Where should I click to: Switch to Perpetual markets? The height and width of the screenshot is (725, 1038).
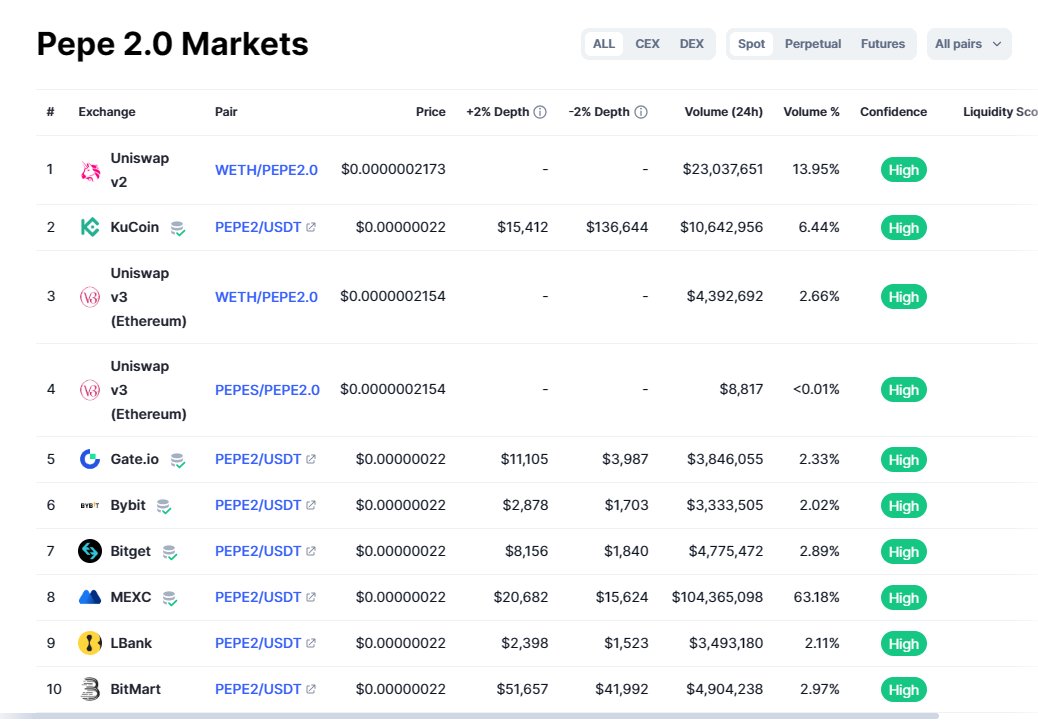(813, 44)
